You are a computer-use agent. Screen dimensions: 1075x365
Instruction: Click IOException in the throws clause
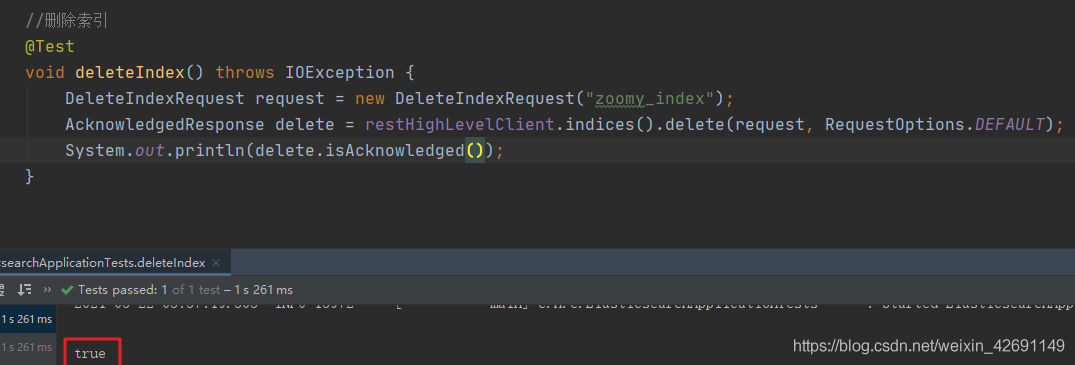[x=339, y=72]
